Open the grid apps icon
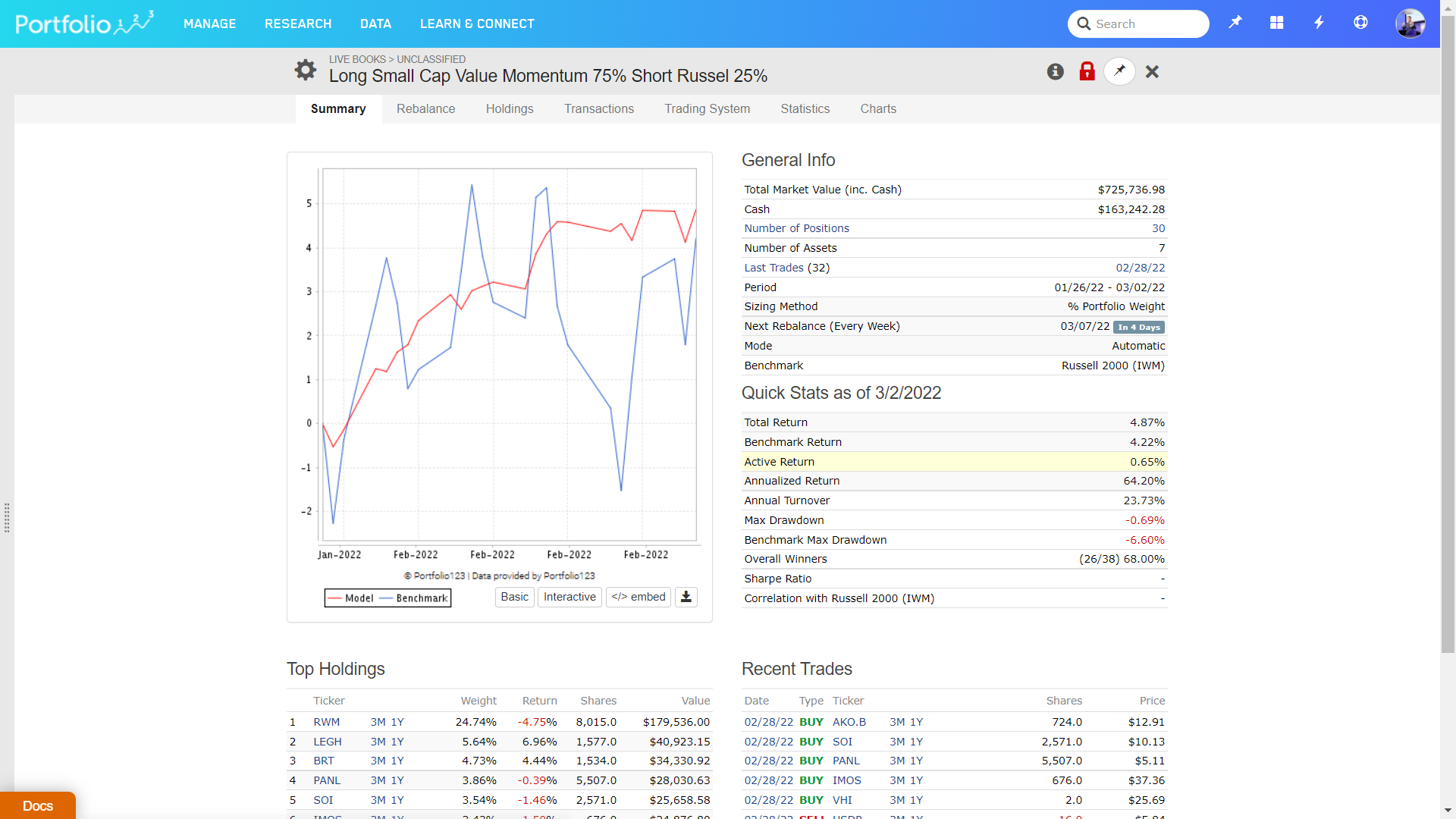Image resolution: width=1456 pixels, height=819 pixels. pyautogui.click(x=1277, y=23)
